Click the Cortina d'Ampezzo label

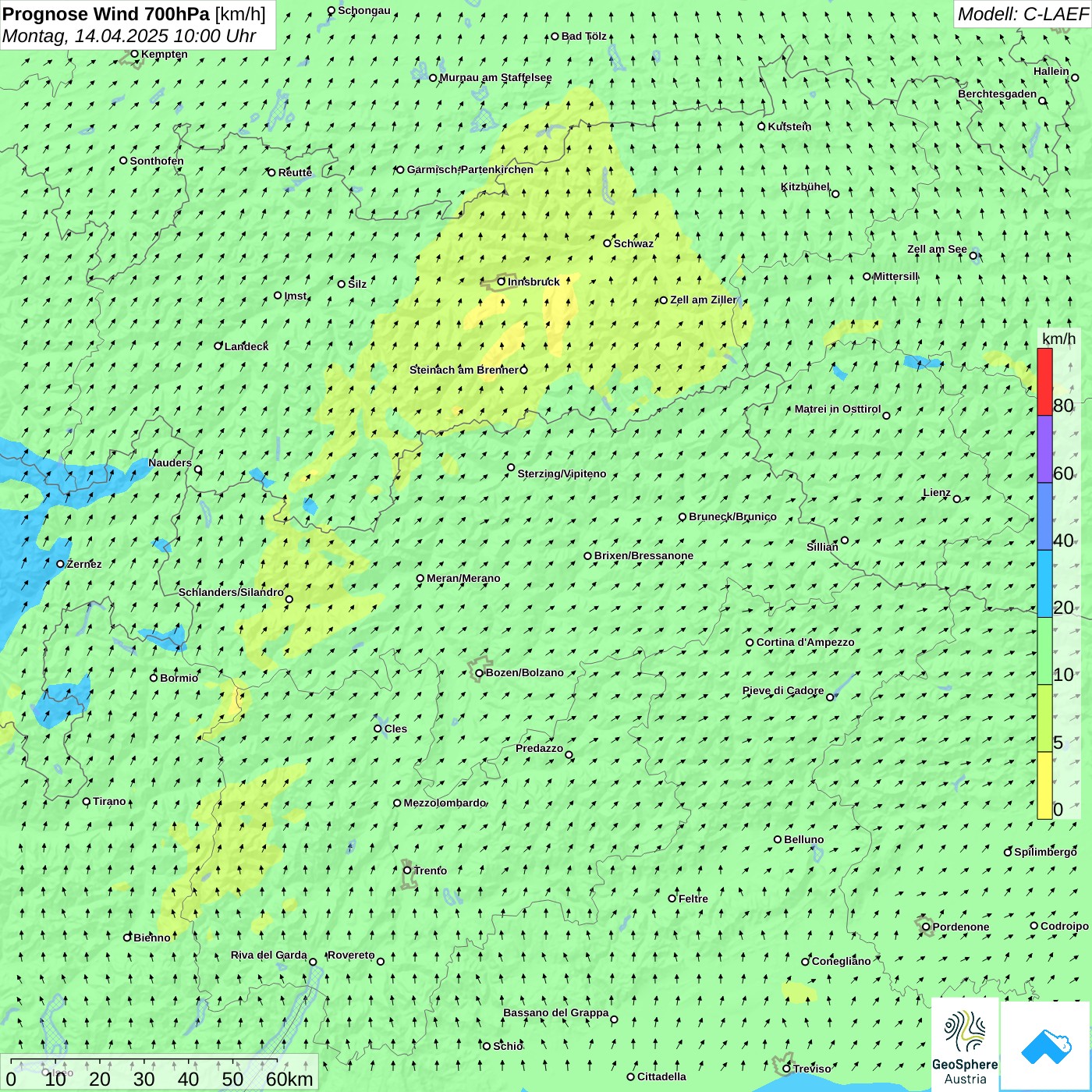[805, 642]
